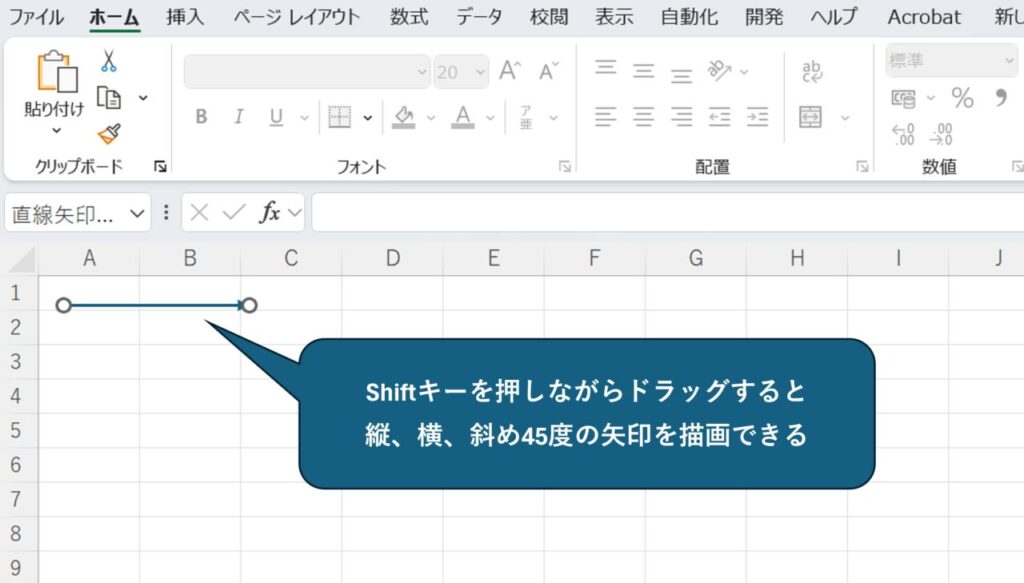
Task: Merge and center cells icon
Action: 810,118
